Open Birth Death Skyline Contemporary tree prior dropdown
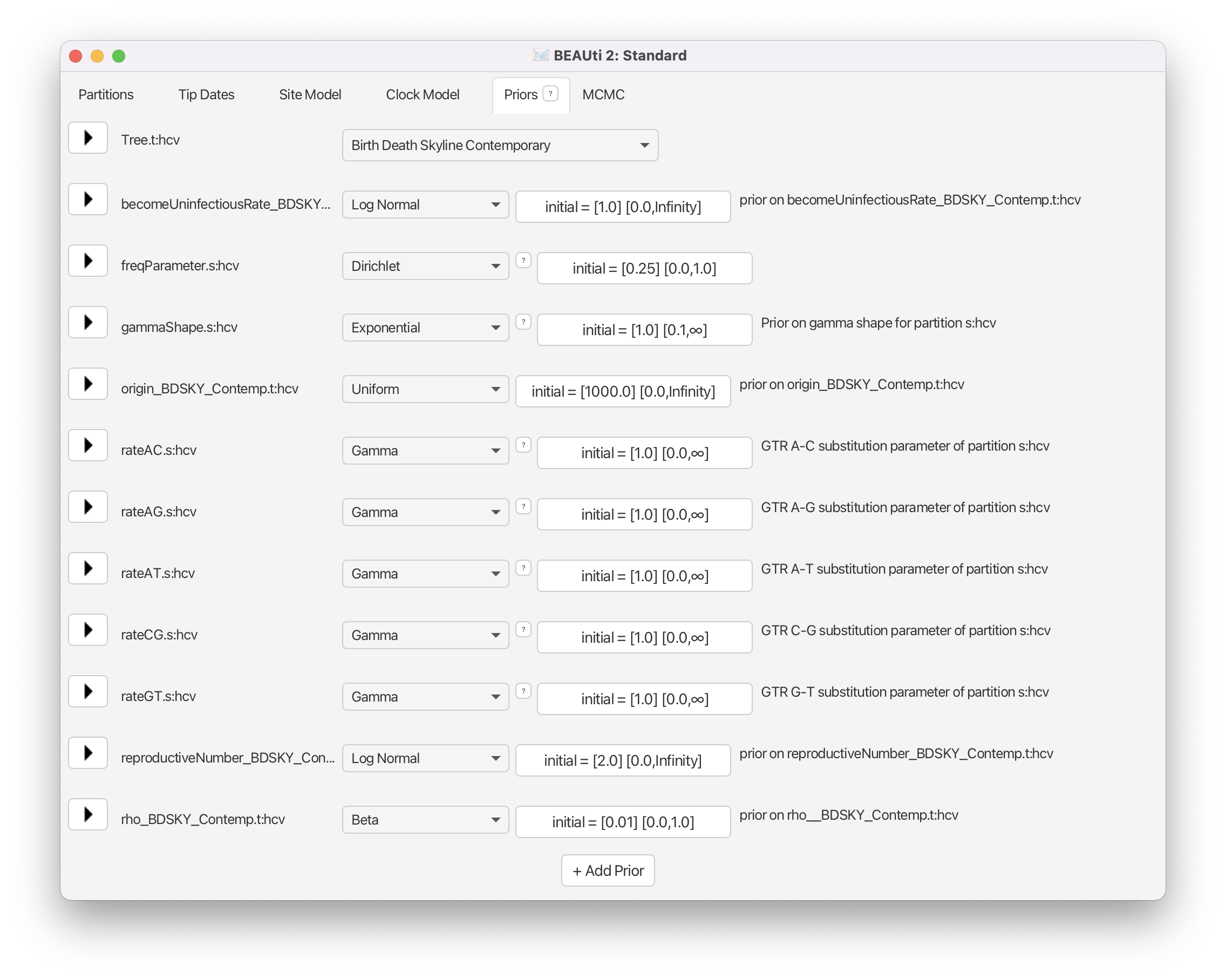The height and width of the screenshot is (980, 1226). [x=500, y=145]
